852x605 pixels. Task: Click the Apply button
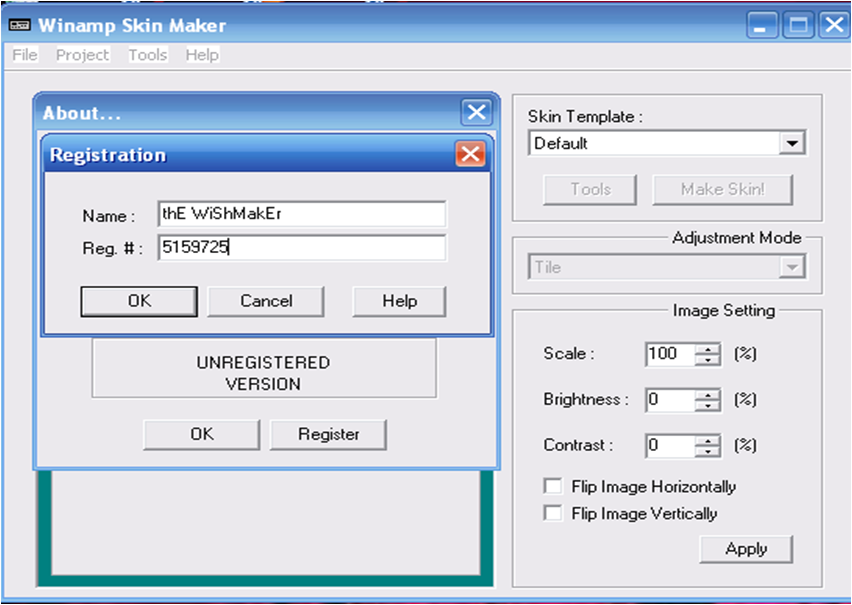coord(746,549)
